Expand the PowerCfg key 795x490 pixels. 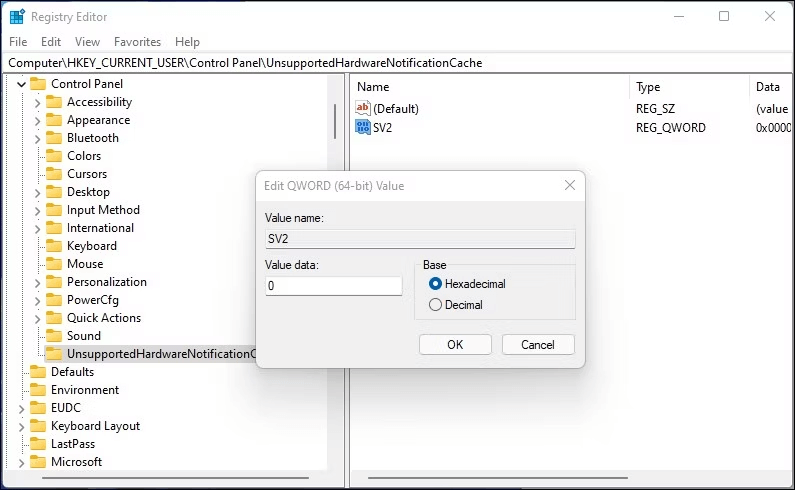pos(37,301)
